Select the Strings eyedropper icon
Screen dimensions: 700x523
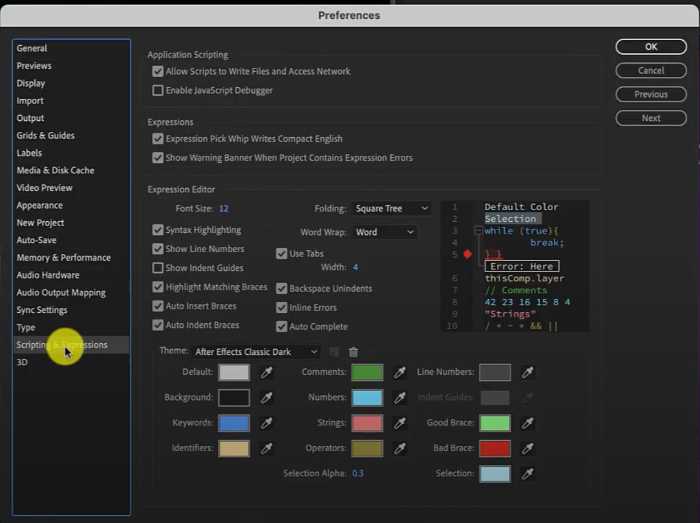click(x=400, y=423)
